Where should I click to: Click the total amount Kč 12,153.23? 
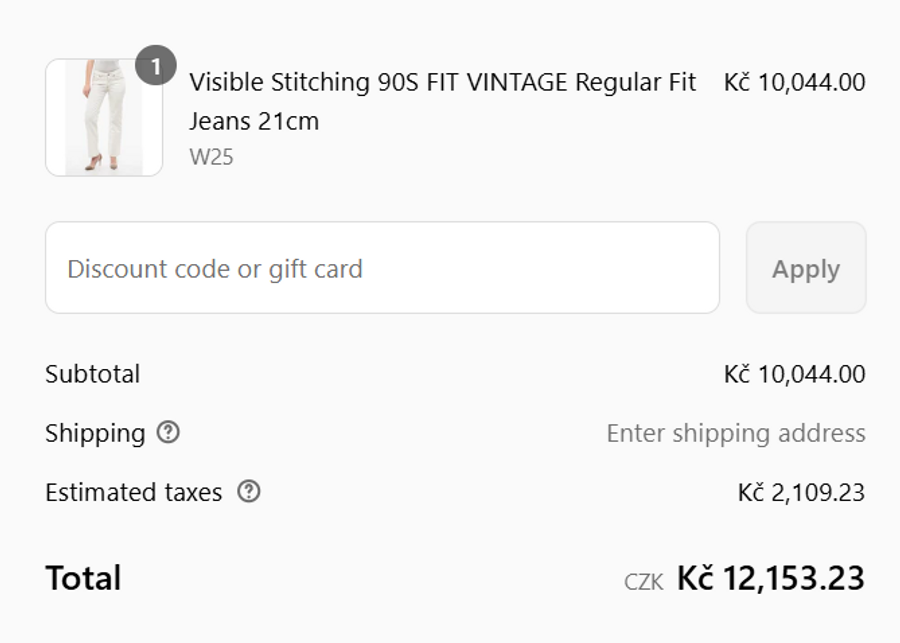tap(770, 578)
